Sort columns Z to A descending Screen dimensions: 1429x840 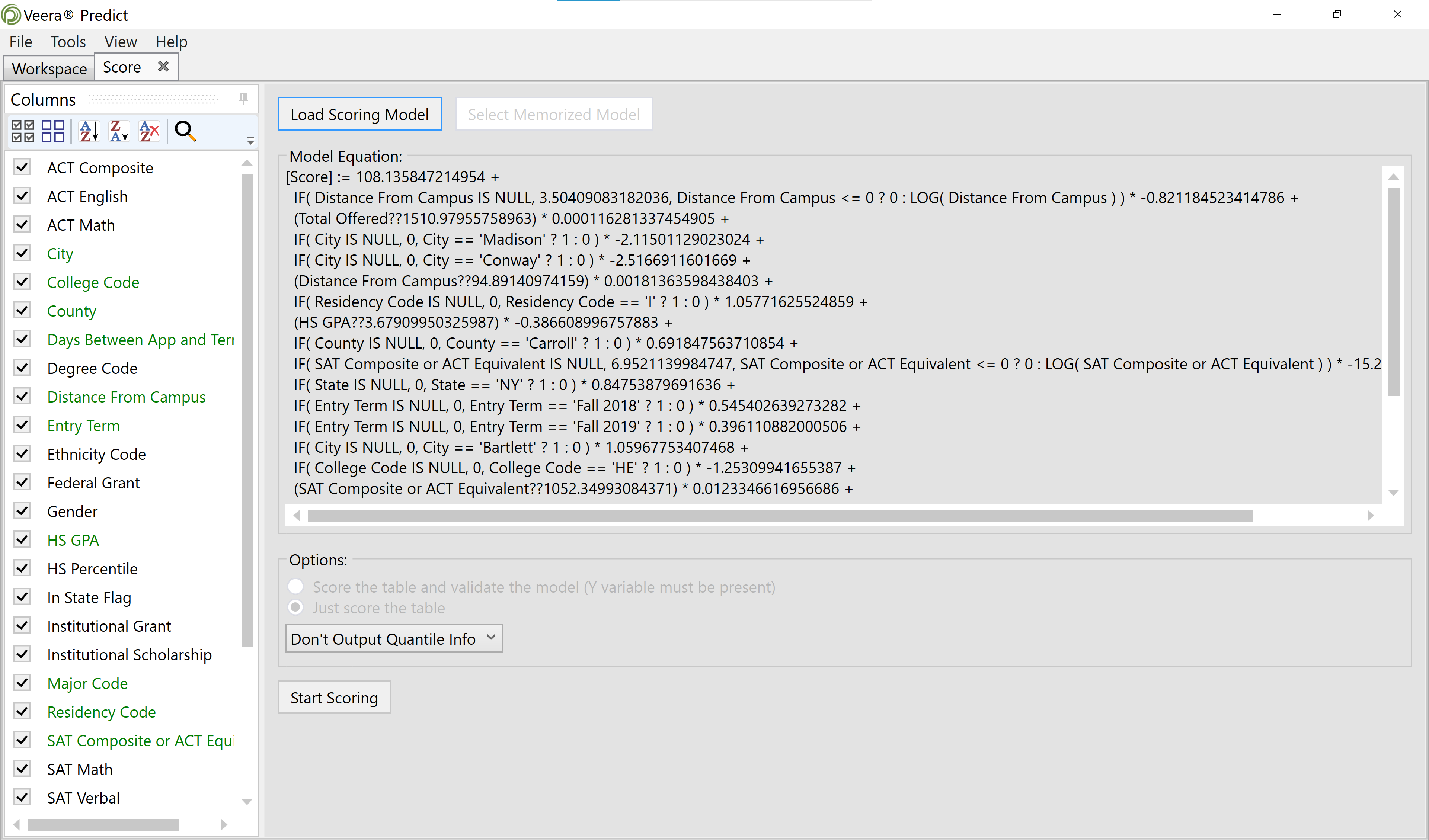click(119, 131)
